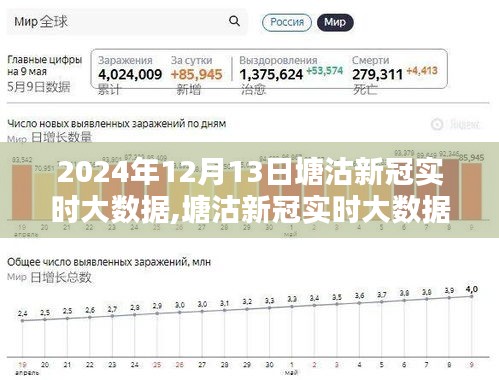Image resolution: width=499 pixels, height=380 pixels.
Task: Click the За сутки label
Action: coord(191,60)
